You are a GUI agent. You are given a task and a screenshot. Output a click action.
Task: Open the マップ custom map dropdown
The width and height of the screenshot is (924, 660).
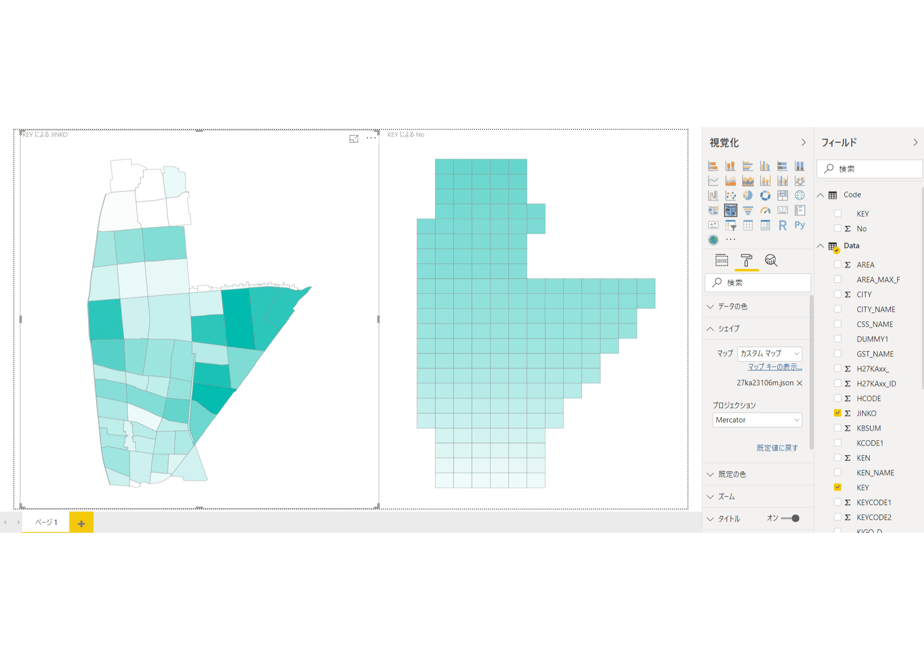(x=770, y=354)
